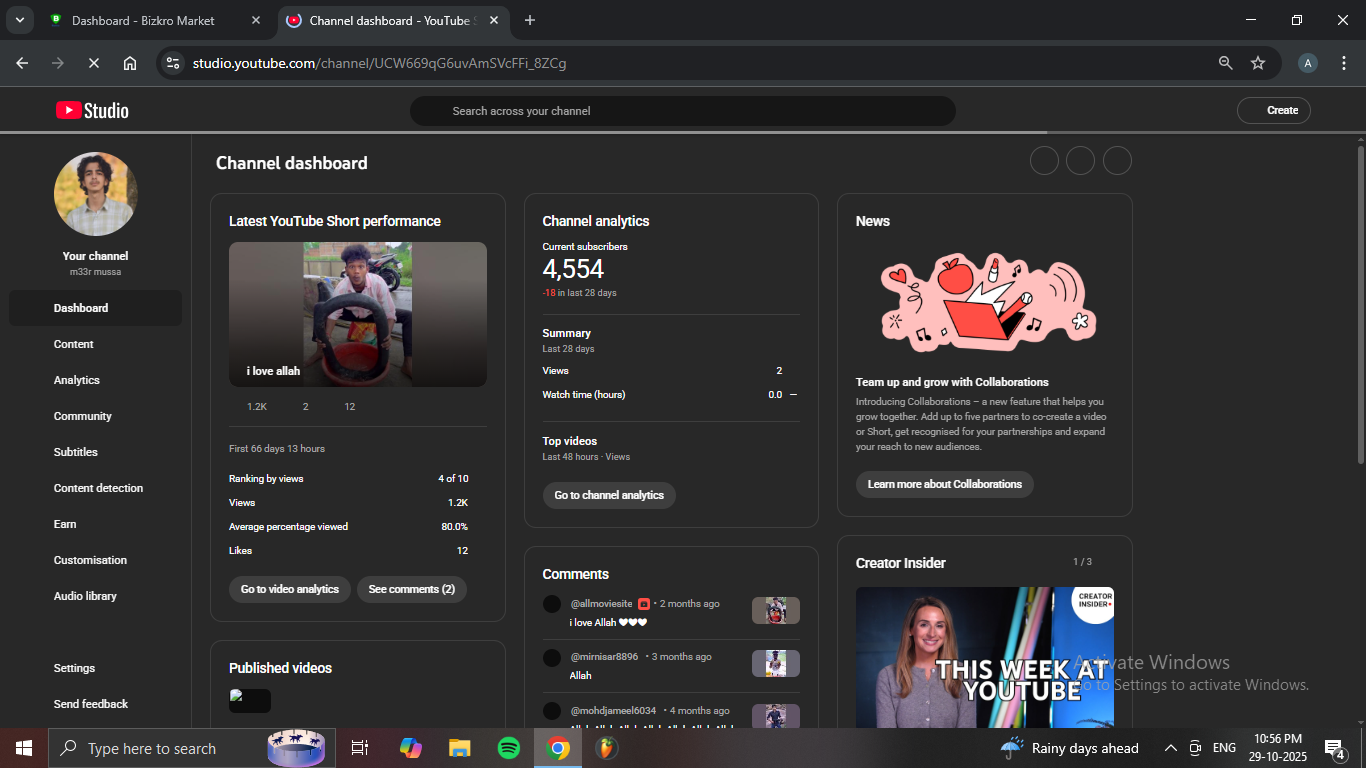The width and height of the screenshot is (1366, 768).
Task: Bookmark this page with the star icon
Action: (x=1258, y=63)
